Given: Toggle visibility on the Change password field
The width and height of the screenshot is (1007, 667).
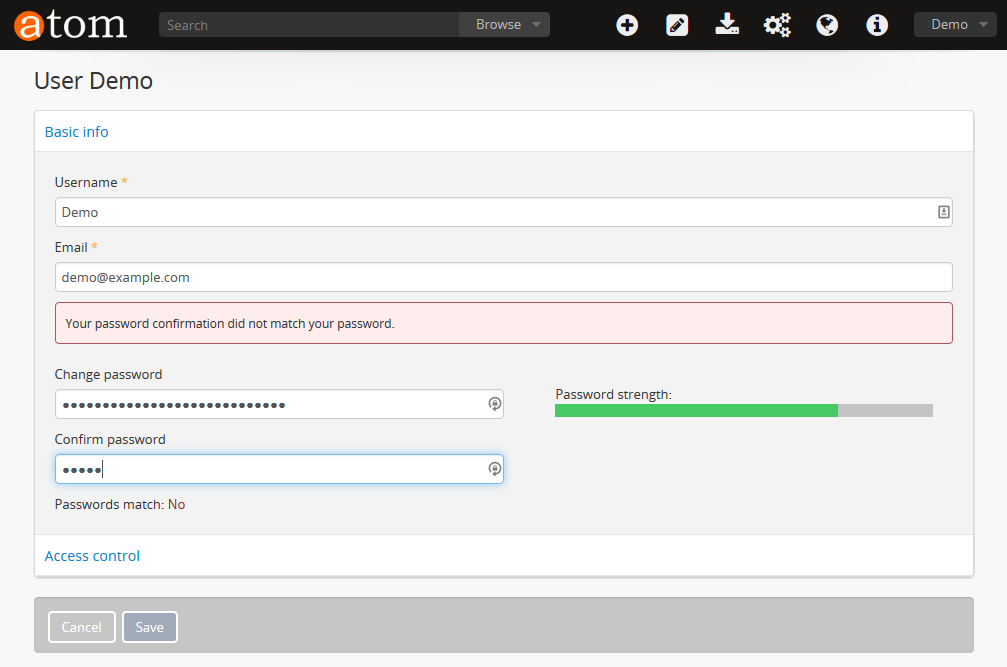Looking at the screenshot, I should (x=495, y=403).
